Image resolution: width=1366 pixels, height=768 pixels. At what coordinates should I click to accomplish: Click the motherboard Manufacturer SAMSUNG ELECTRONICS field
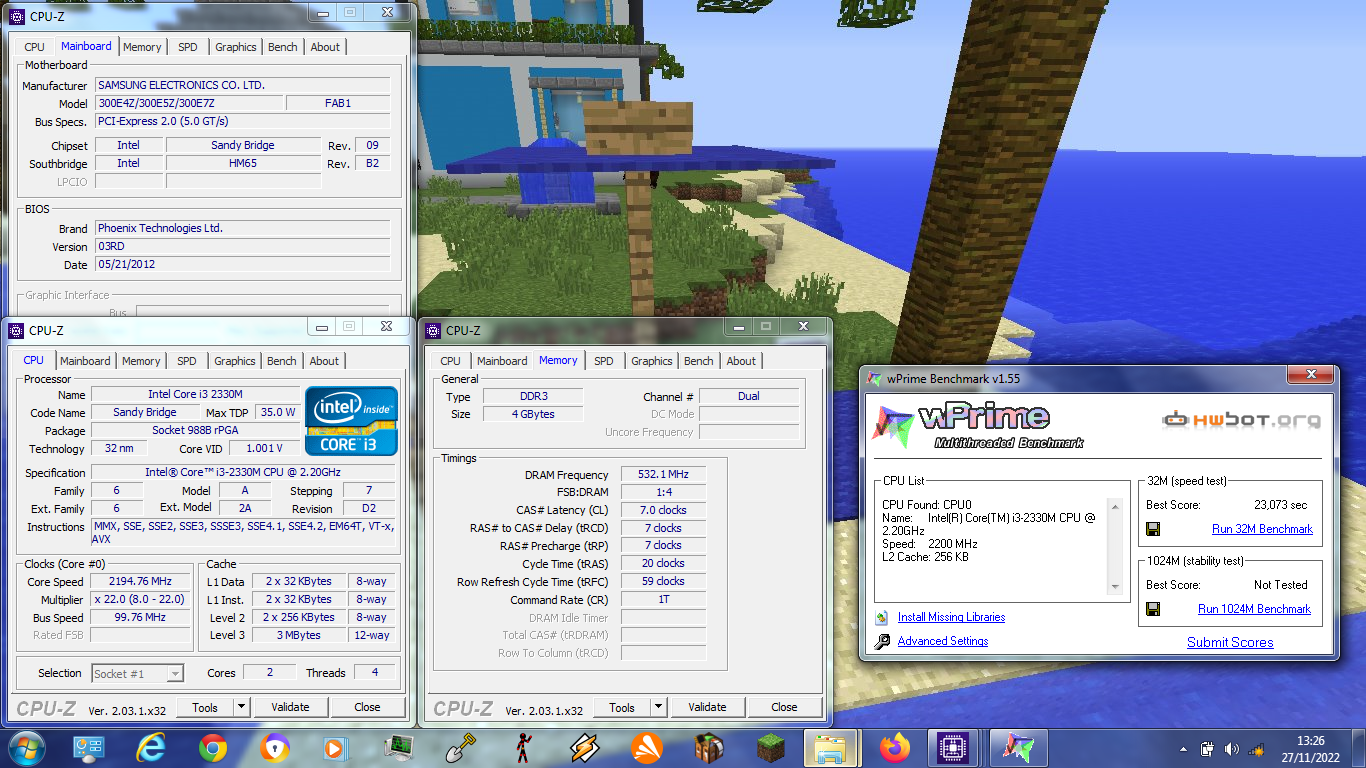243,86
